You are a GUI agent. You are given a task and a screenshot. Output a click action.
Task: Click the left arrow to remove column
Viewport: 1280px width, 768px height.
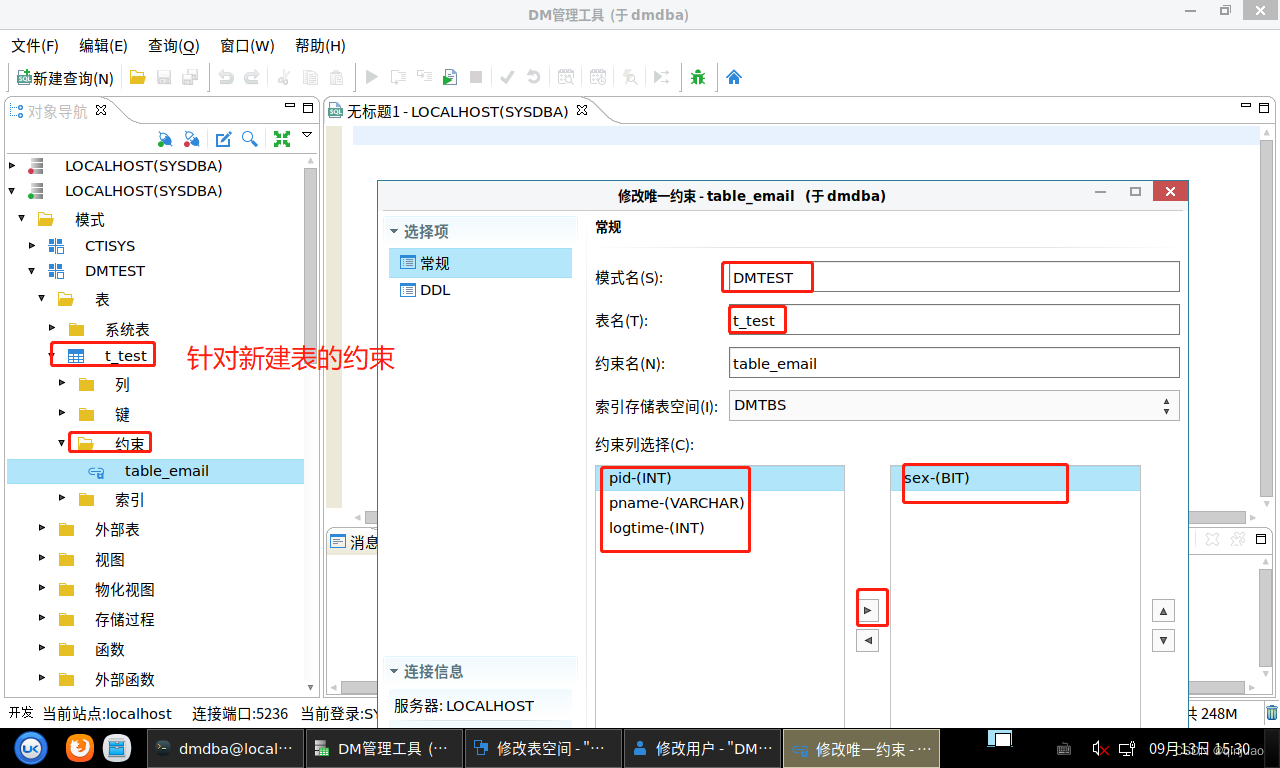tap(868, 640)
